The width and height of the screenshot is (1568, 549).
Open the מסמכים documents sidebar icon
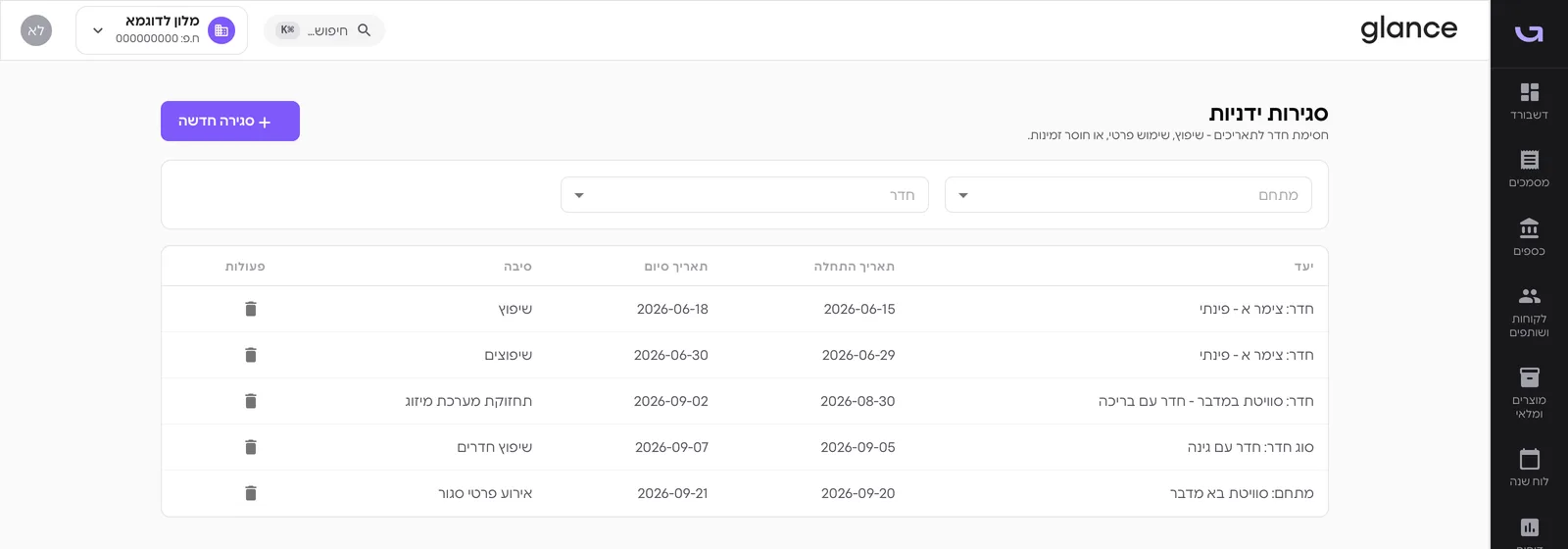click(x=1529, y=169)
